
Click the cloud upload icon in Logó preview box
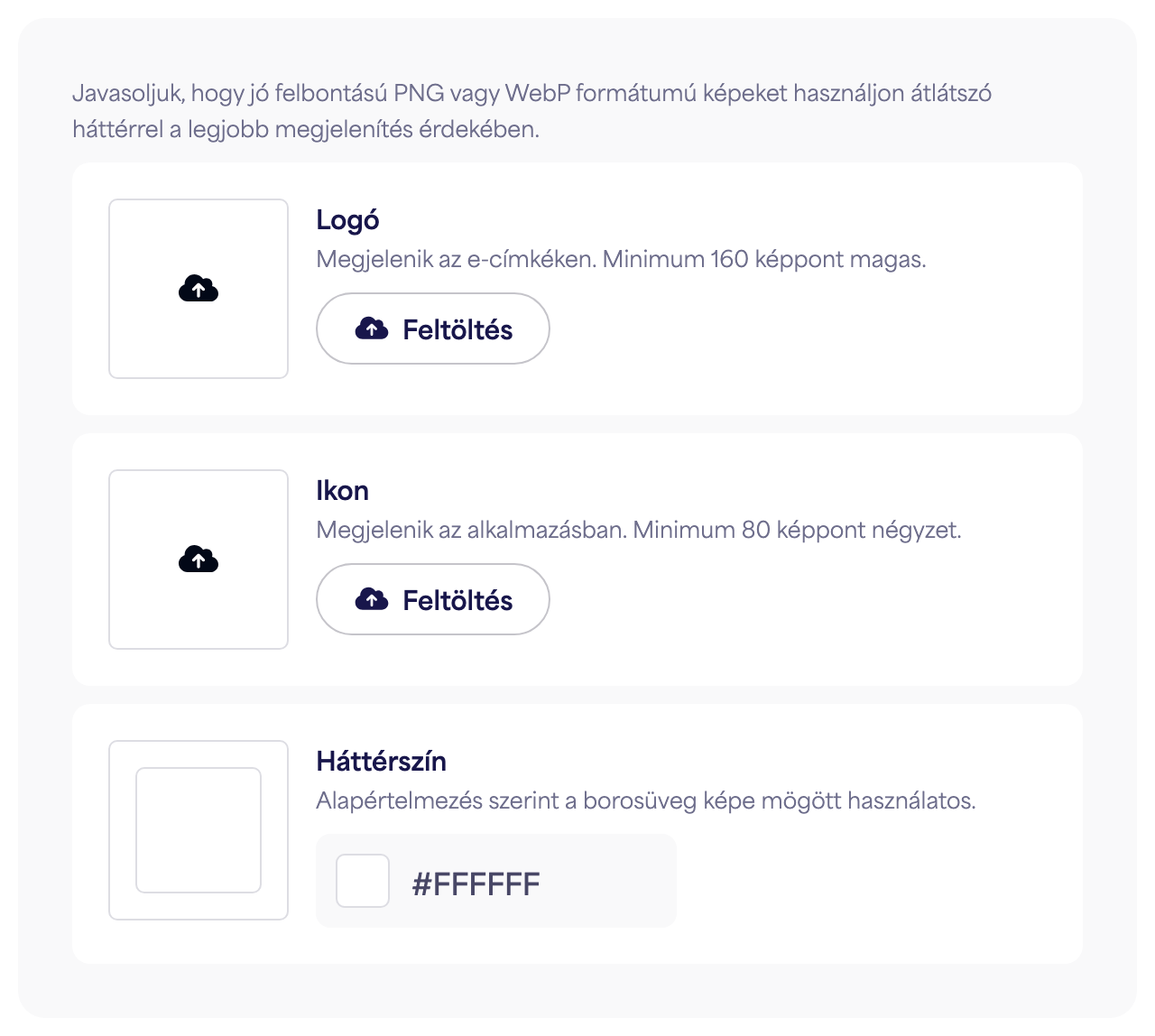click(199, 289)
